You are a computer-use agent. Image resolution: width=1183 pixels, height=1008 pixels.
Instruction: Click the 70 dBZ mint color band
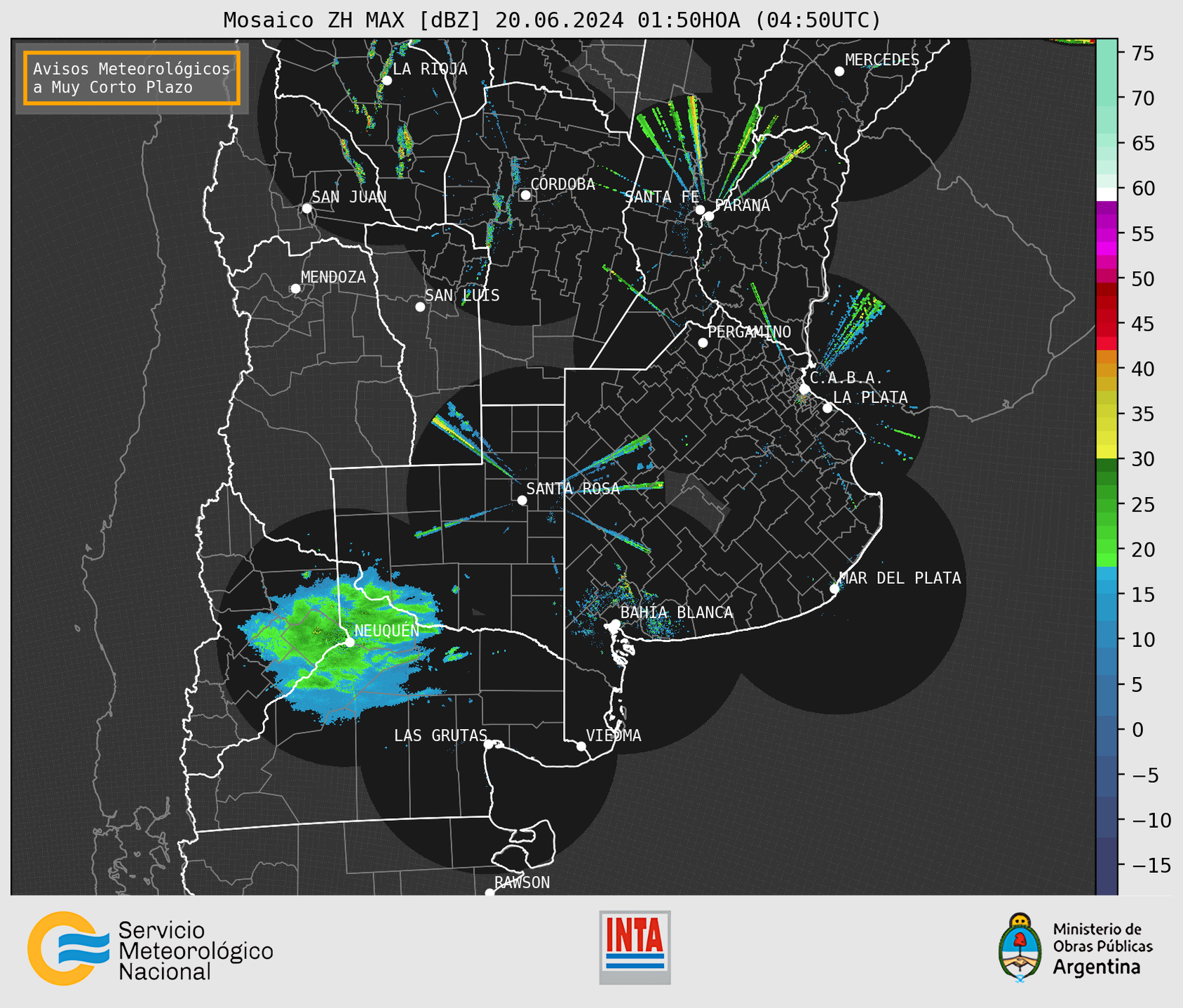[x=1107, y=97]
